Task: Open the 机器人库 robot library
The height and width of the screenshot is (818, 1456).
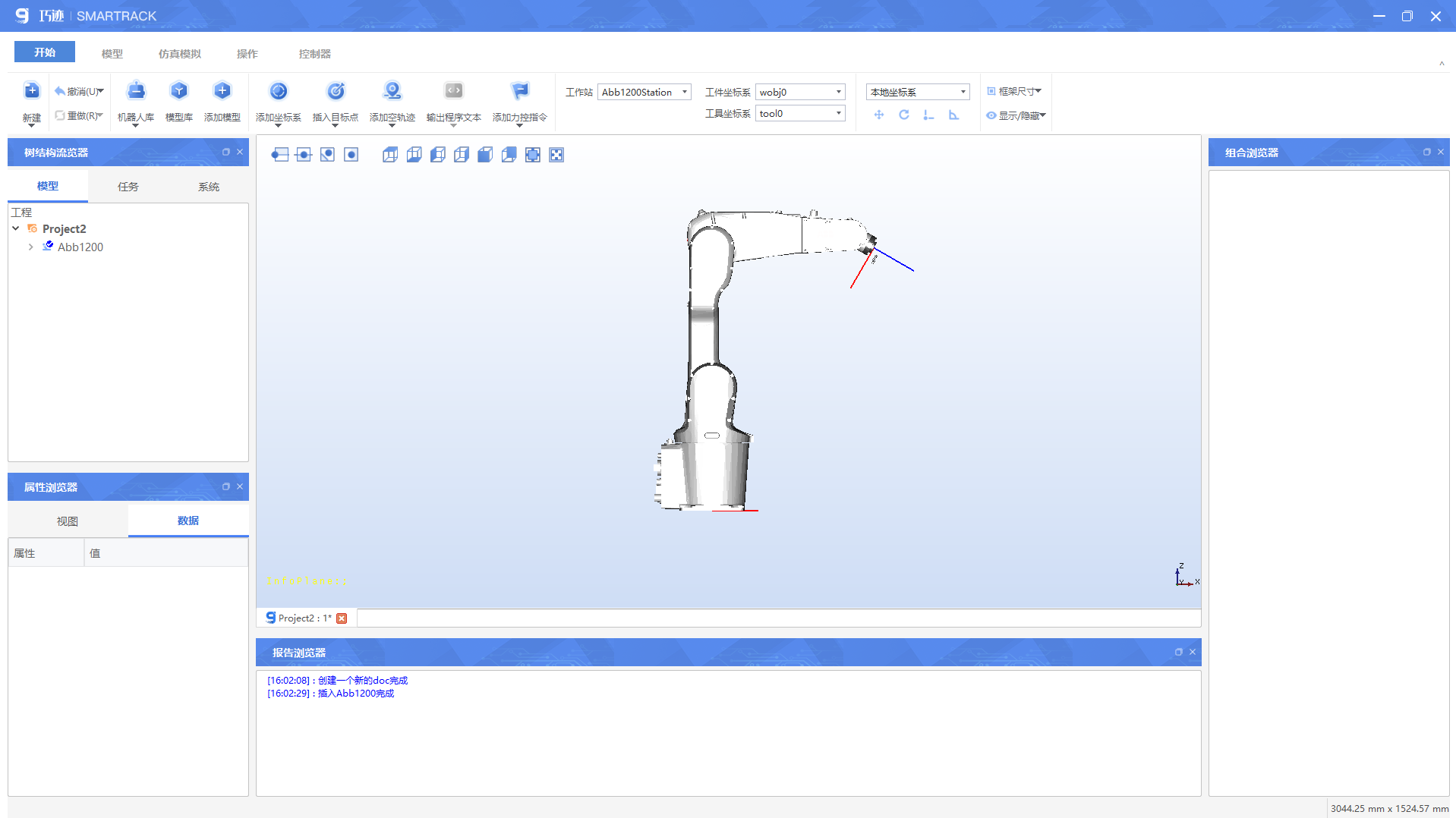Action: (136, 91)
